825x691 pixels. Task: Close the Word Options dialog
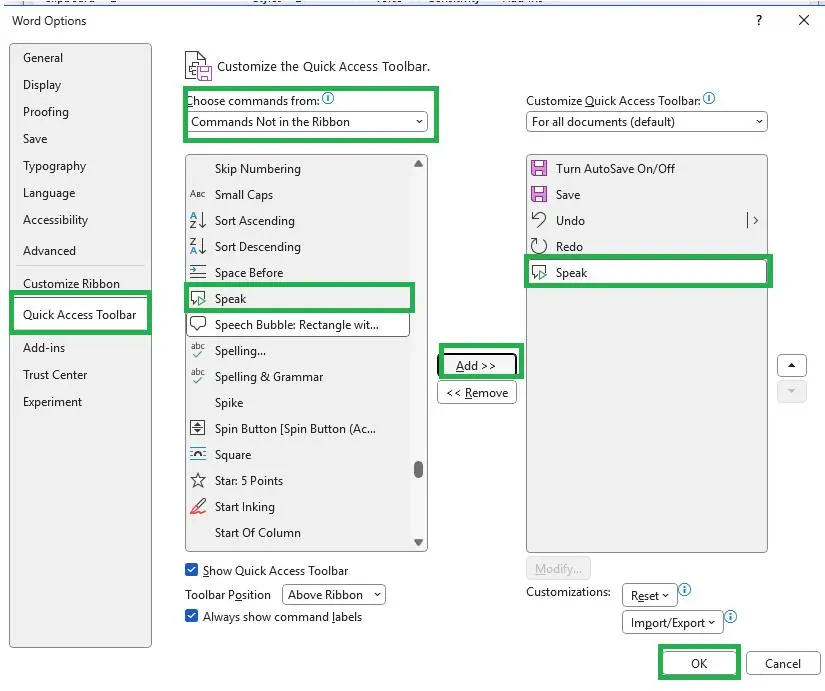[803, 21]
